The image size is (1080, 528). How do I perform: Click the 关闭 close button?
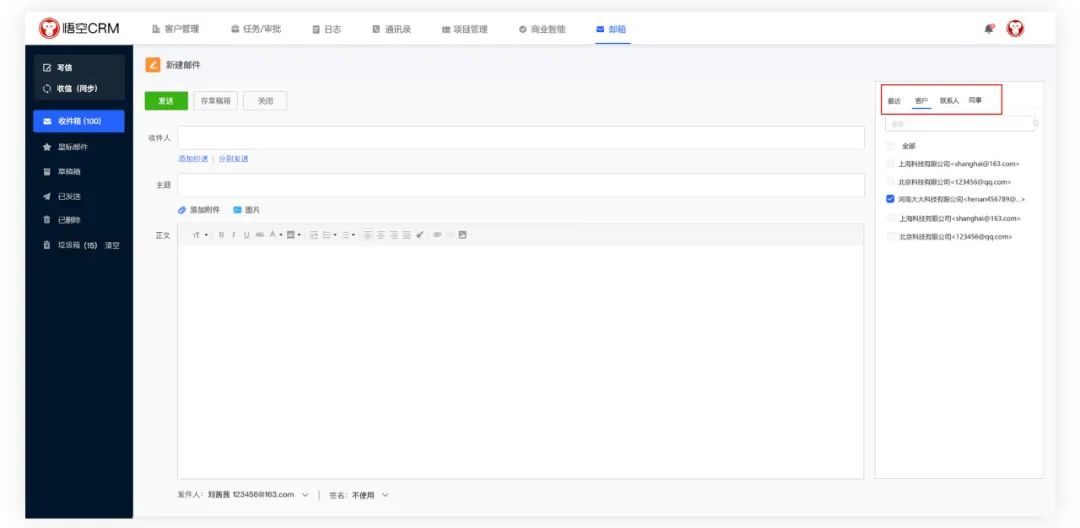265,101
